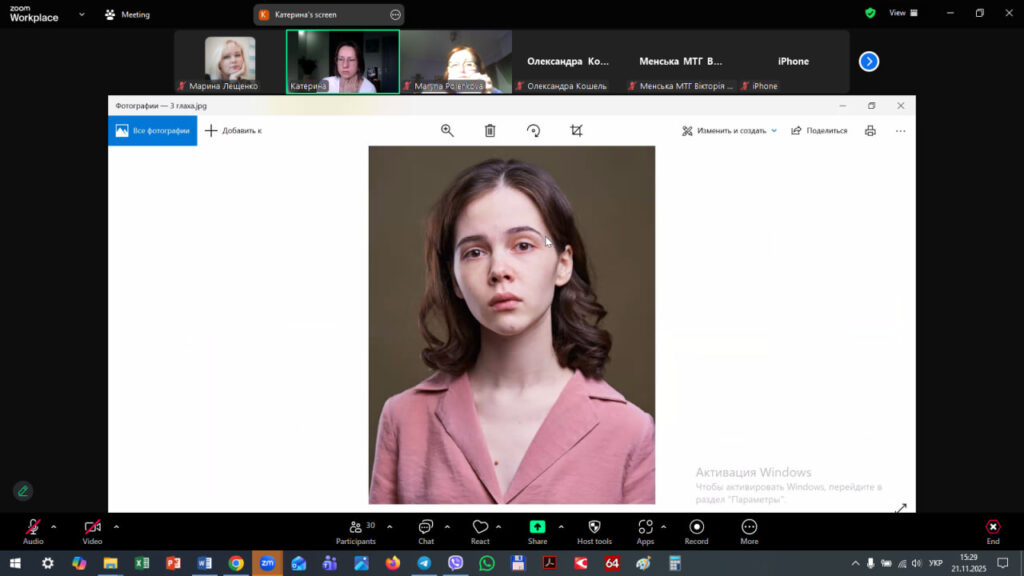
Task: Click the delete trash icon in Photos
Action: [490, 130]
